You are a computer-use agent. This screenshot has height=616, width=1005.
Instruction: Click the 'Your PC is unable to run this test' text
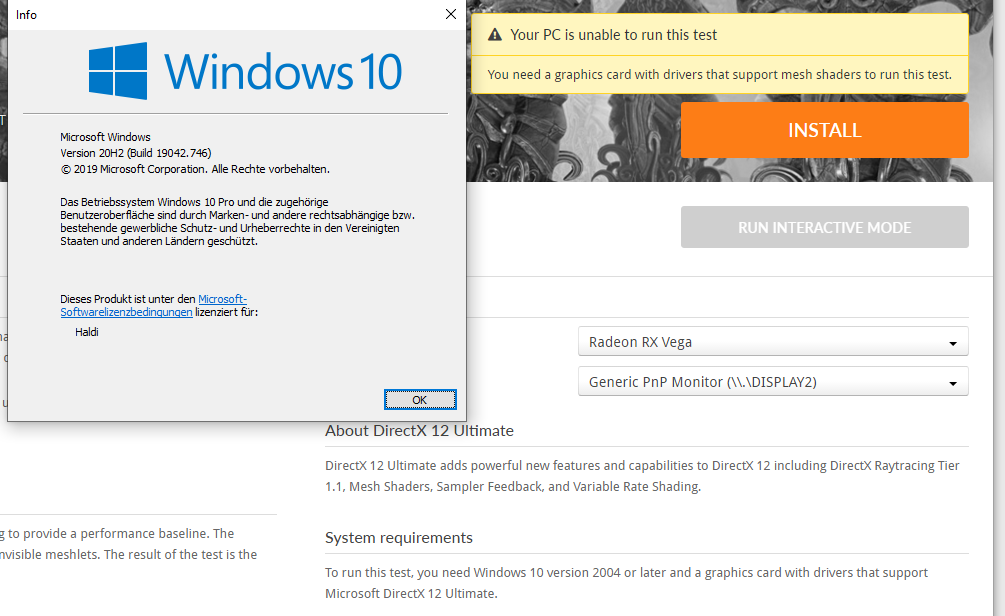(x=613, y=35)
